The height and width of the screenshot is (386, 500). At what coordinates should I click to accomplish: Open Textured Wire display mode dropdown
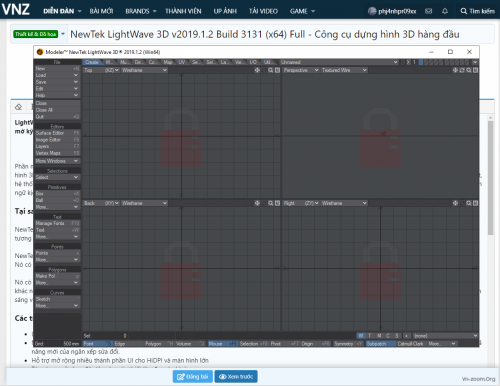click(344, 70)
